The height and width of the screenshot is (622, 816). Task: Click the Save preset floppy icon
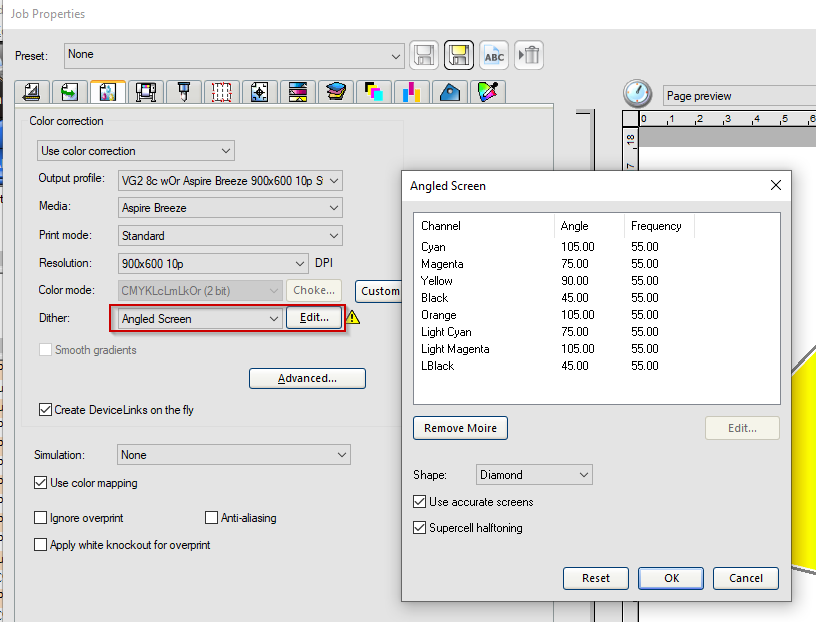(x=424, y=55)
